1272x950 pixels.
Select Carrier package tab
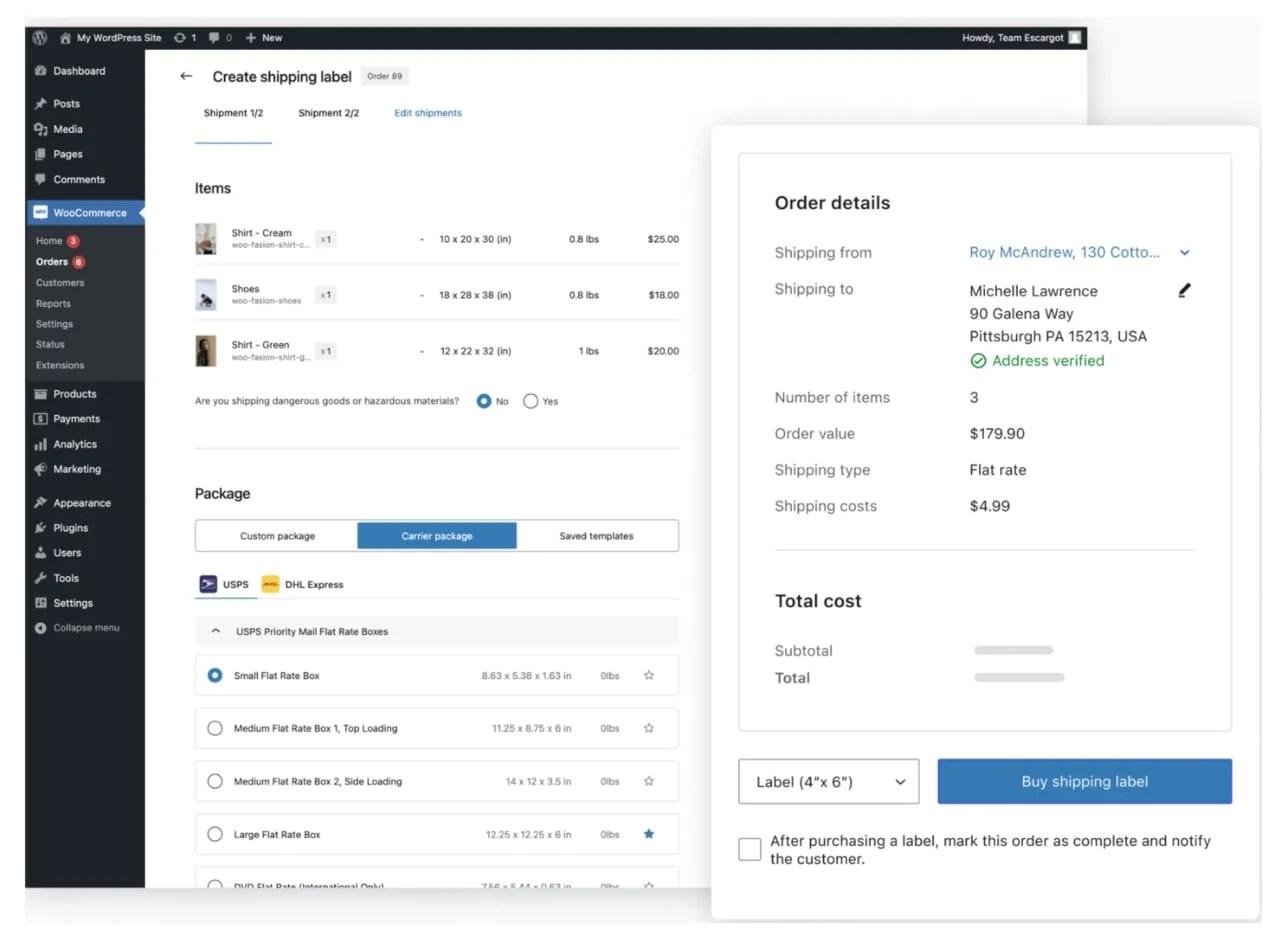437,536
